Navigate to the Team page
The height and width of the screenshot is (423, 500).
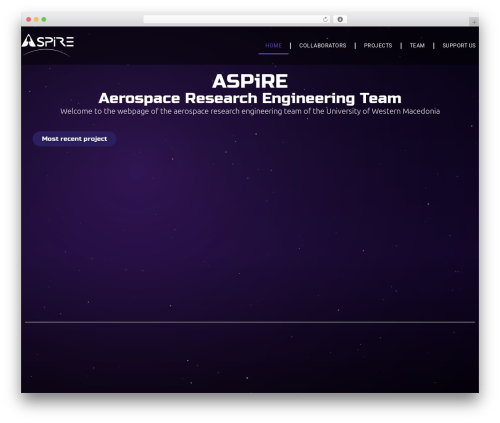tap(417, 46)
